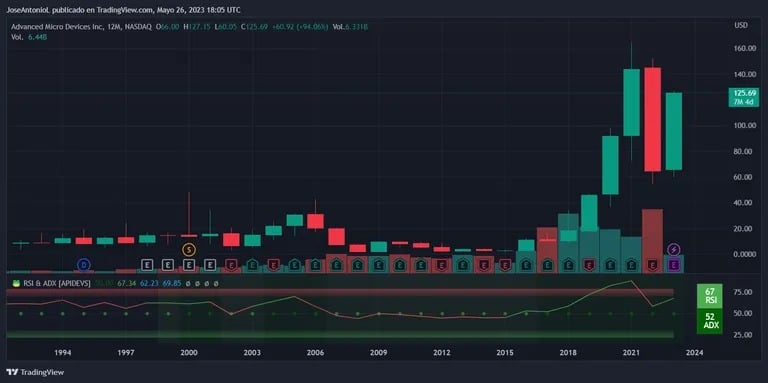Screen dimensions: 768x383
Task: Click the 2021 time axis label
Action: click(631, 352)
